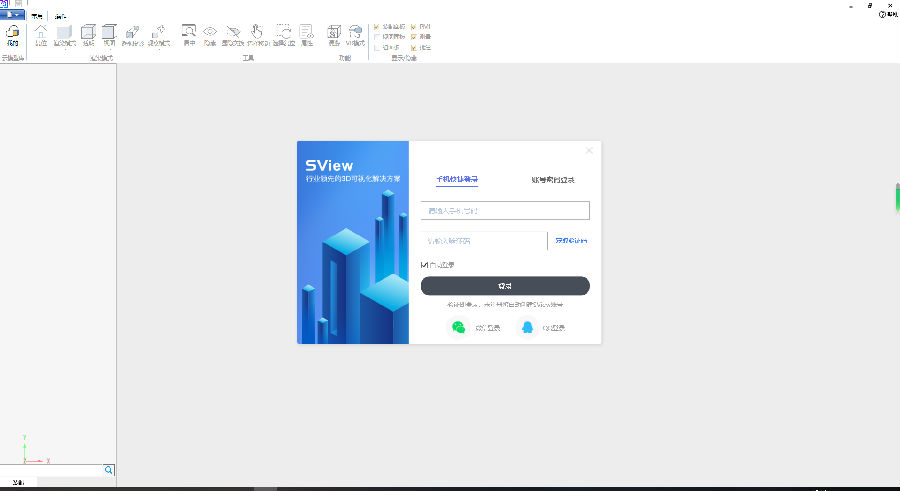
Task: Click the QQ penguin login icon
Action: [527, 327]
